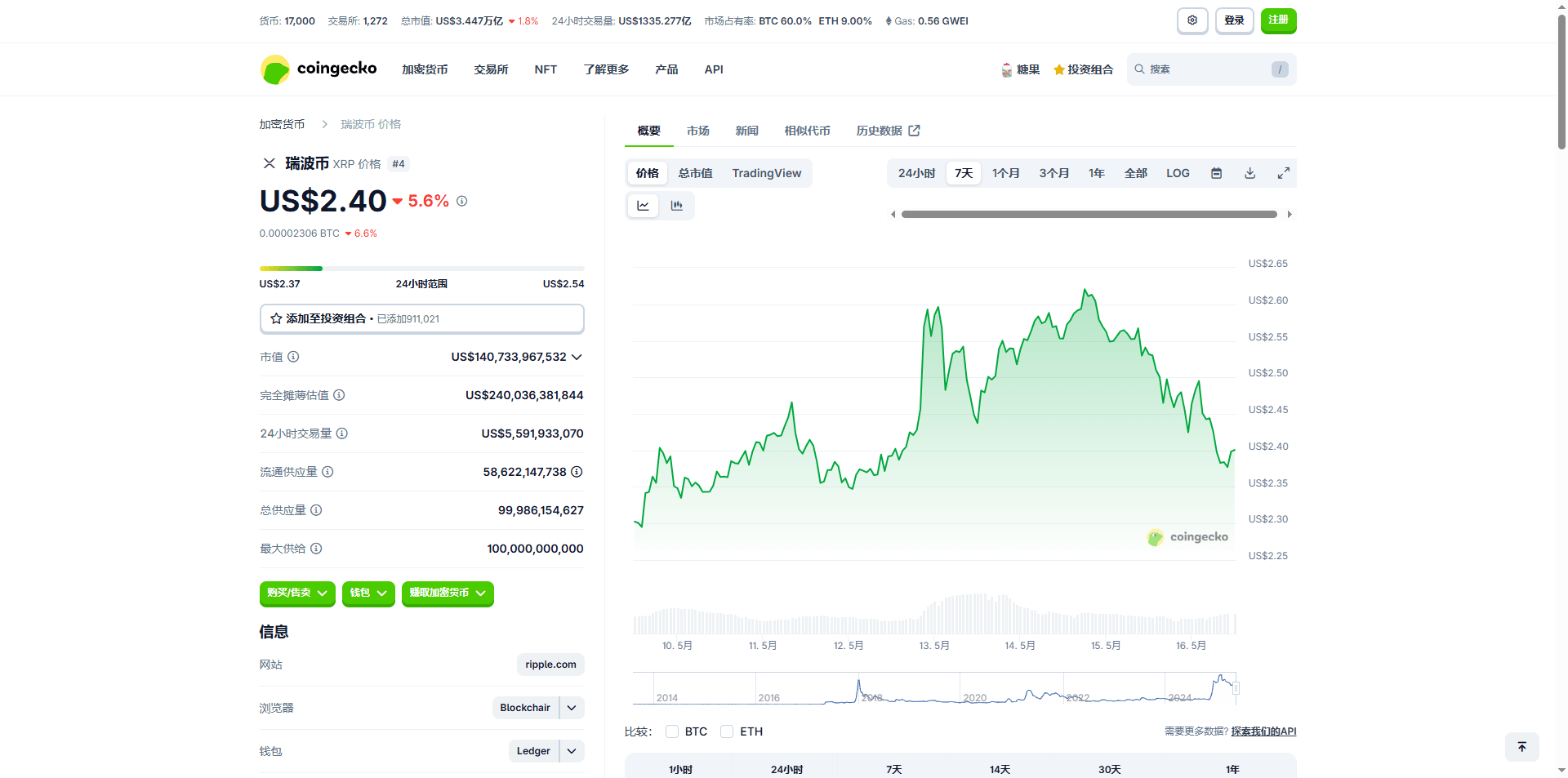Screen dimensions: 1568x778
Task: Select the TradingView chart tab
Action: (x=766, y=173)
